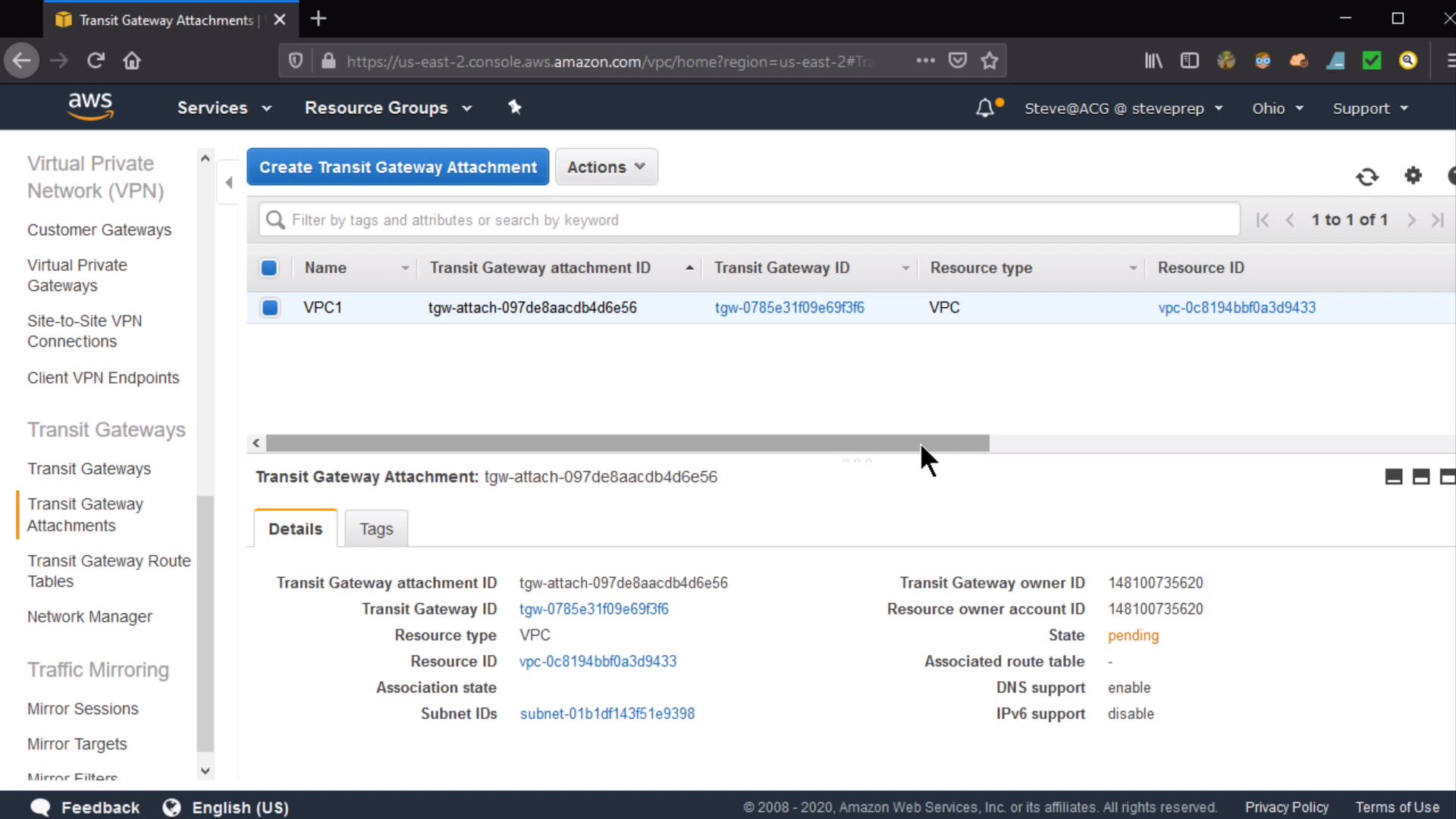
Task: Open table settings gear icon
Action: pos(1413,176)
